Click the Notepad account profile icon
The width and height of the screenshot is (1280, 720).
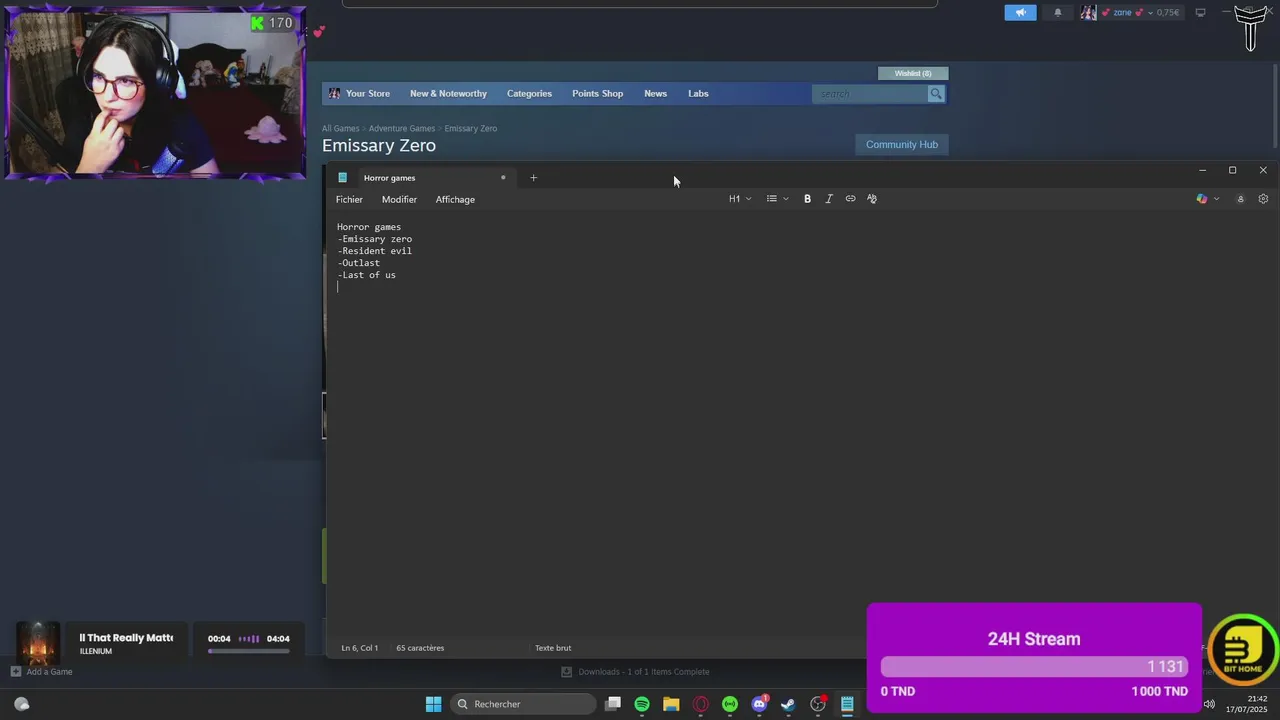[x=1240, y=199]
